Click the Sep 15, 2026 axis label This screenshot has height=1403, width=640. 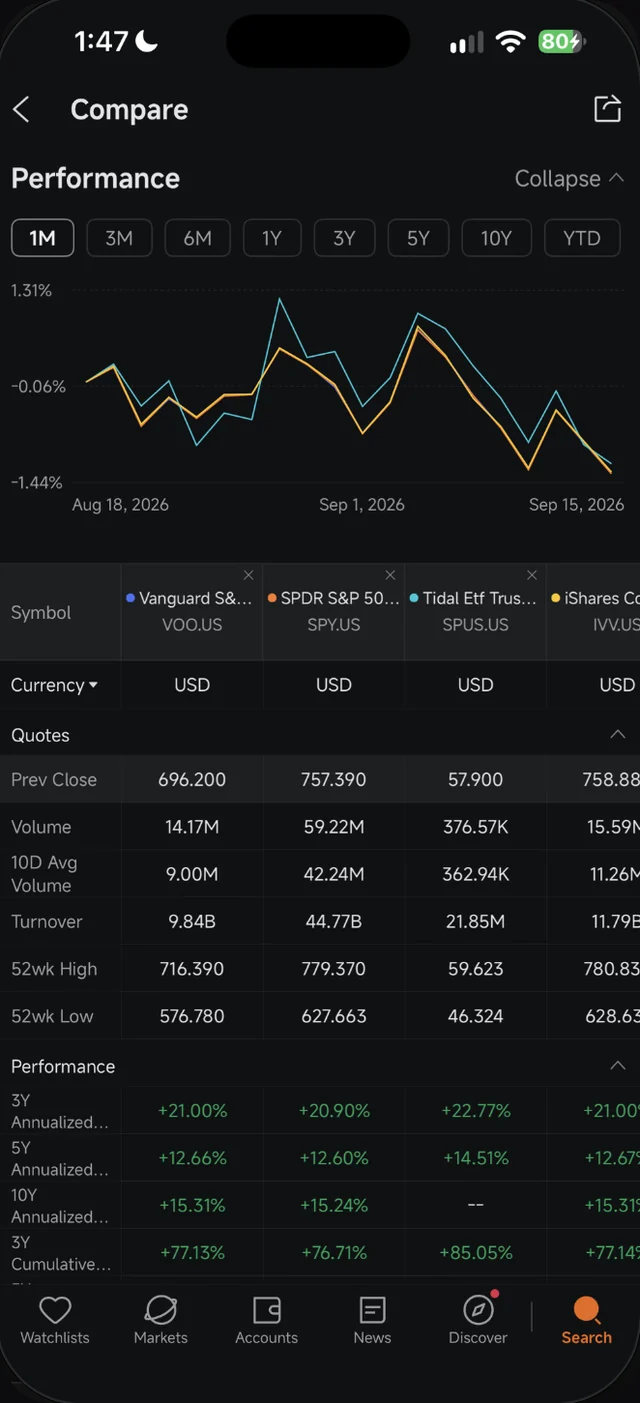coord(577,505)
